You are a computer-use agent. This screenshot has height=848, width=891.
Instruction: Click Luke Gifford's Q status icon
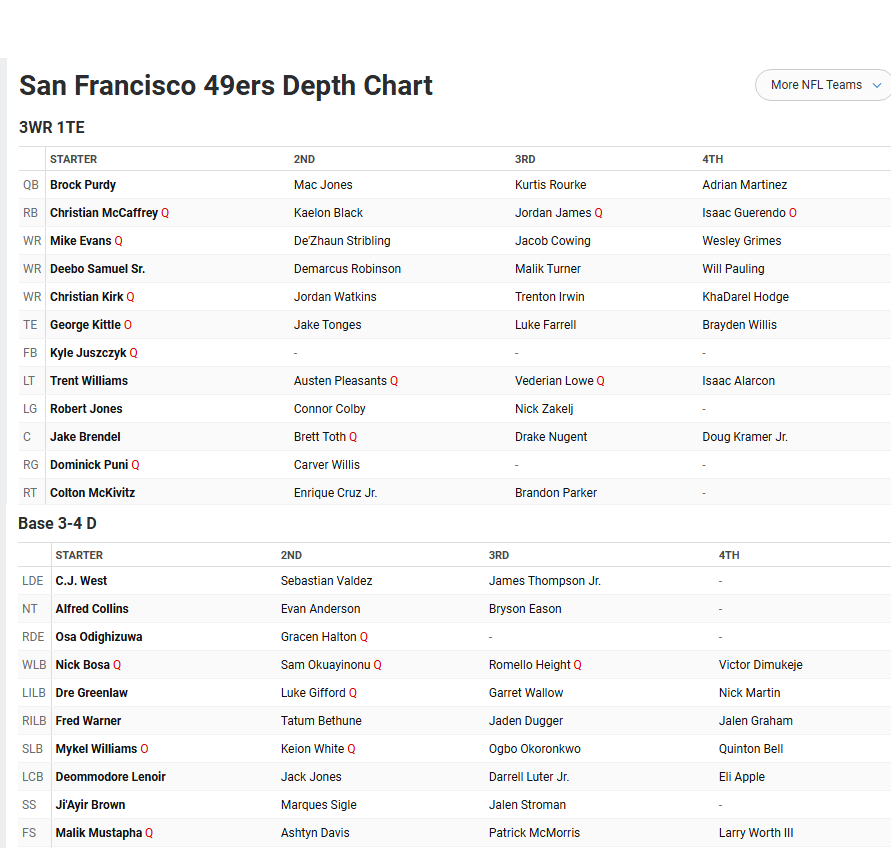pyautogui.click(x=353, y=693)
